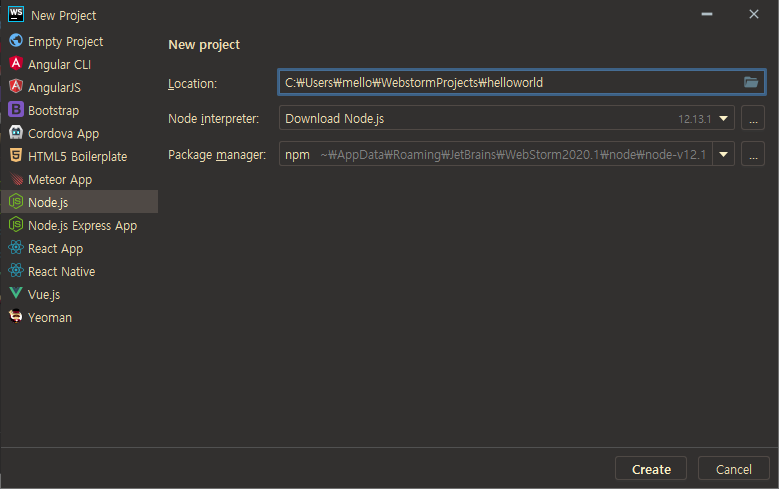Select Empty Project template
Image resolution: width=779 pixels, height=489 pixels.
pyautogui.click(x=79, y=41)
